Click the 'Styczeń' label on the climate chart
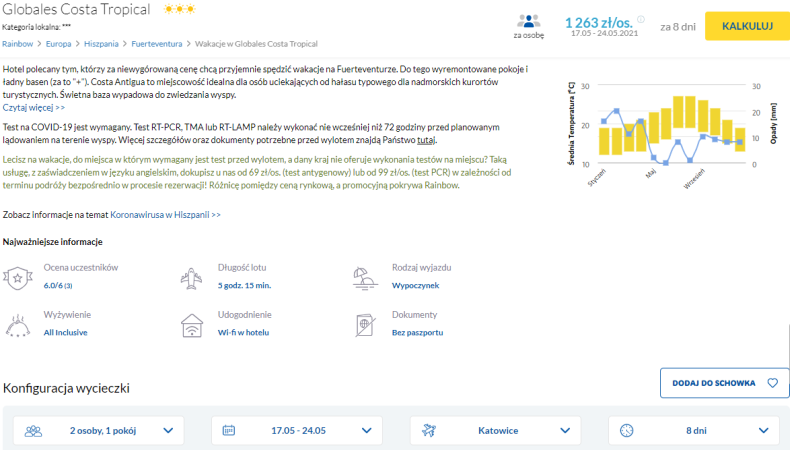 (597, 178)
